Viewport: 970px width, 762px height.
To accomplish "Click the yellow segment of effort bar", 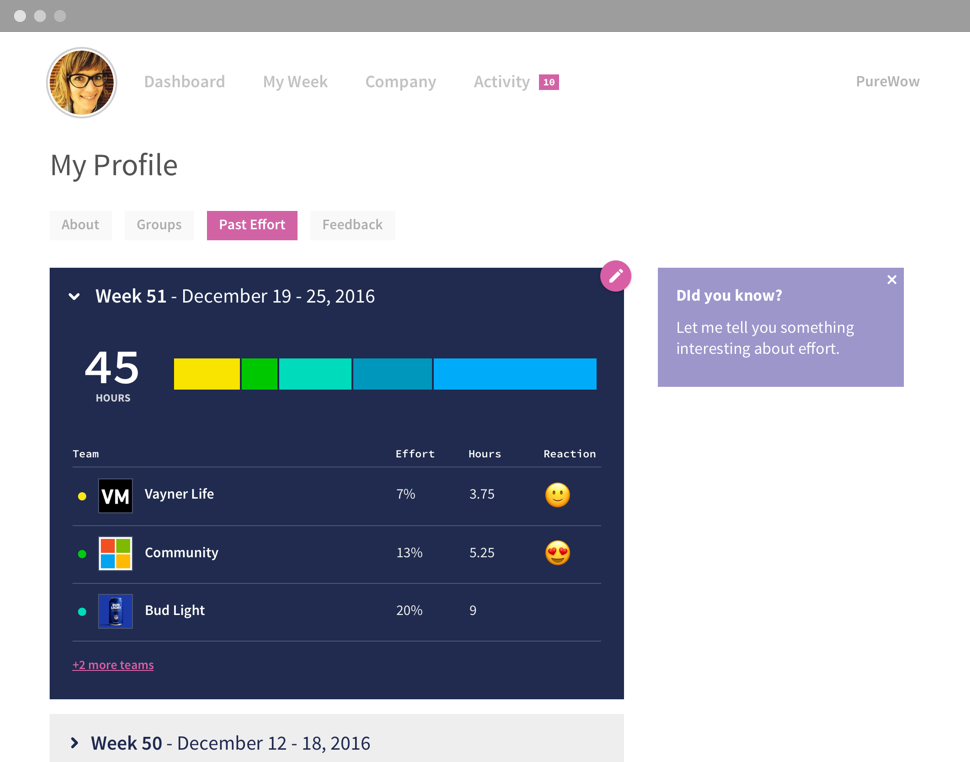I will coord(206,374).
